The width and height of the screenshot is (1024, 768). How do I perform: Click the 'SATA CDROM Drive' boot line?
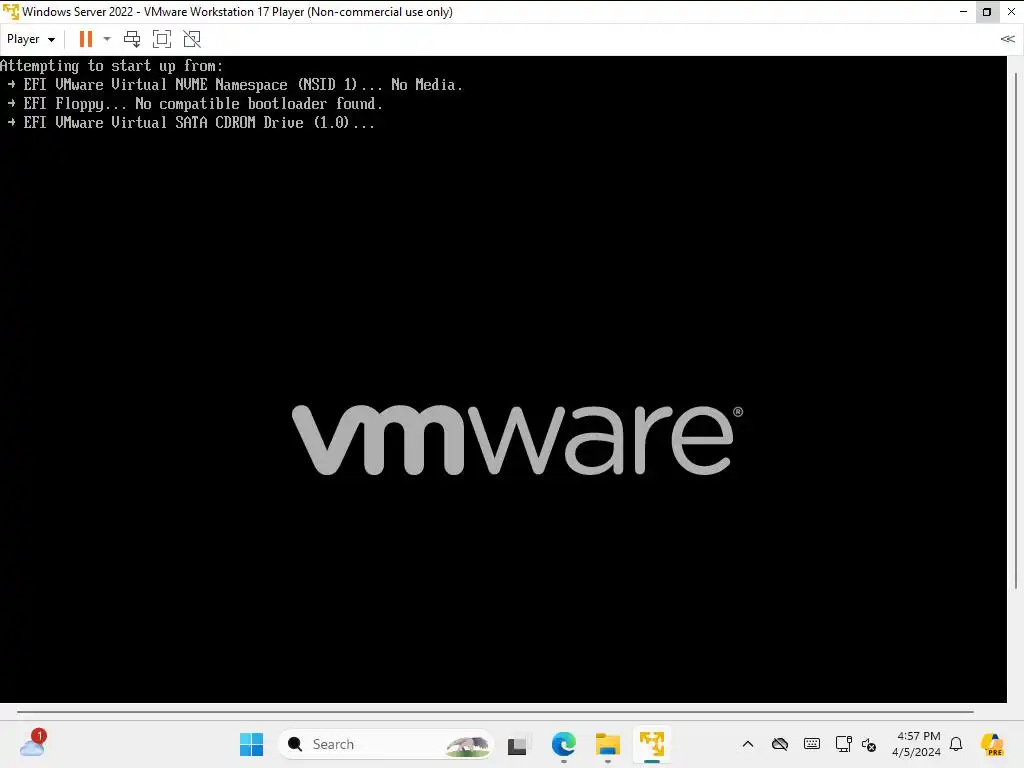(191, 123)
